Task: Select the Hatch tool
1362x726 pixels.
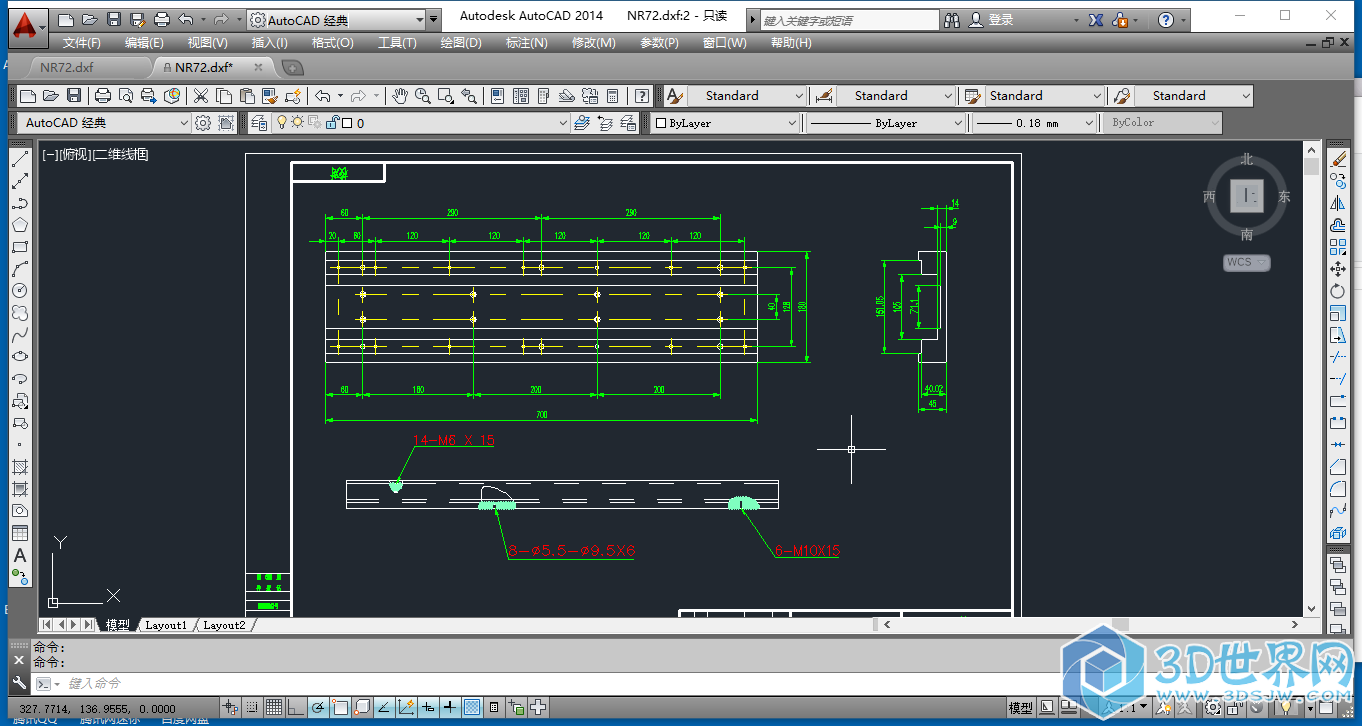Action: pyautogui.click(x=19, y=467)
